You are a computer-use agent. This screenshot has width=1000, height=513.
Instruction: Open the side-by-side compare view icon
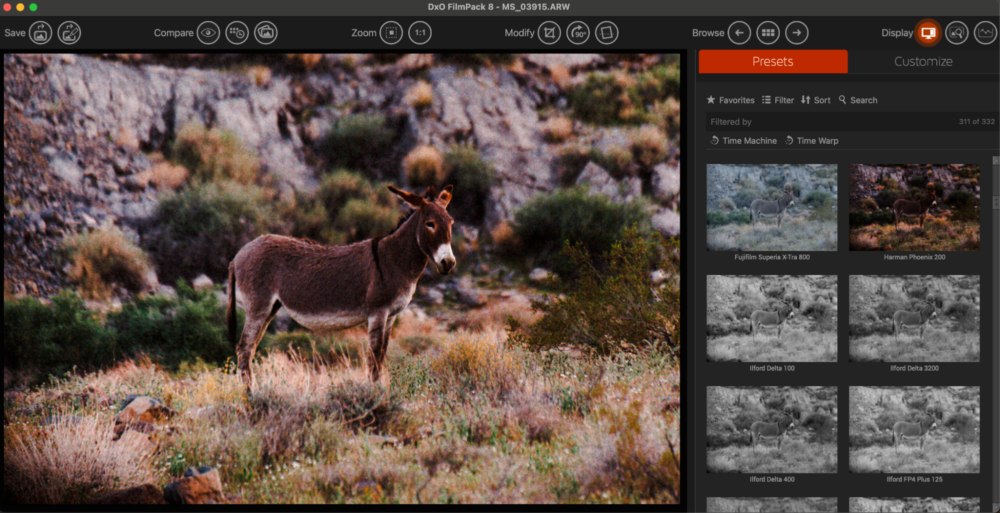coord(265,33)
